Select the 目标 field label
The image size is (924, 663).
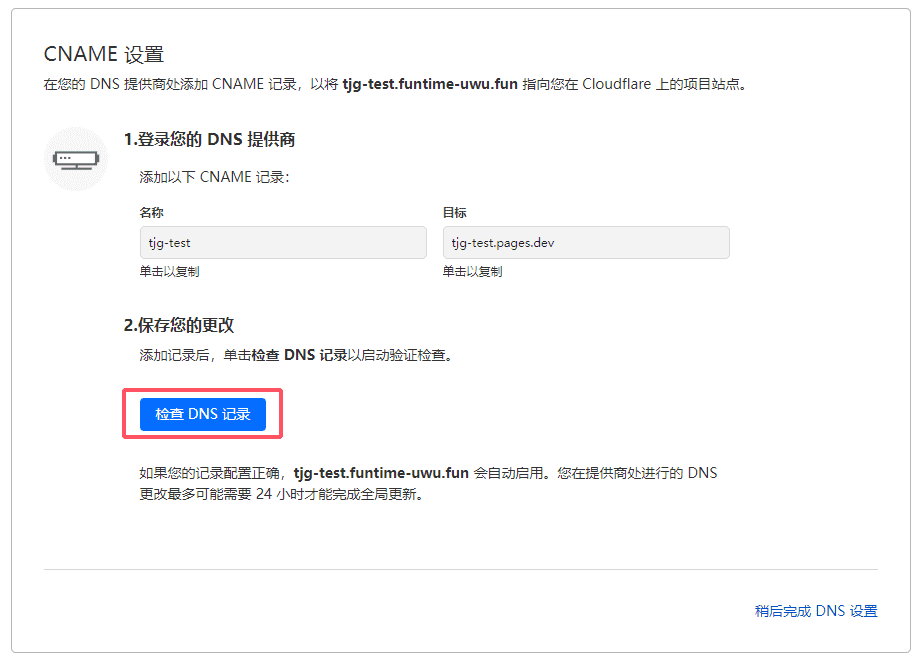pyautogui.click(x=454, y=213)
